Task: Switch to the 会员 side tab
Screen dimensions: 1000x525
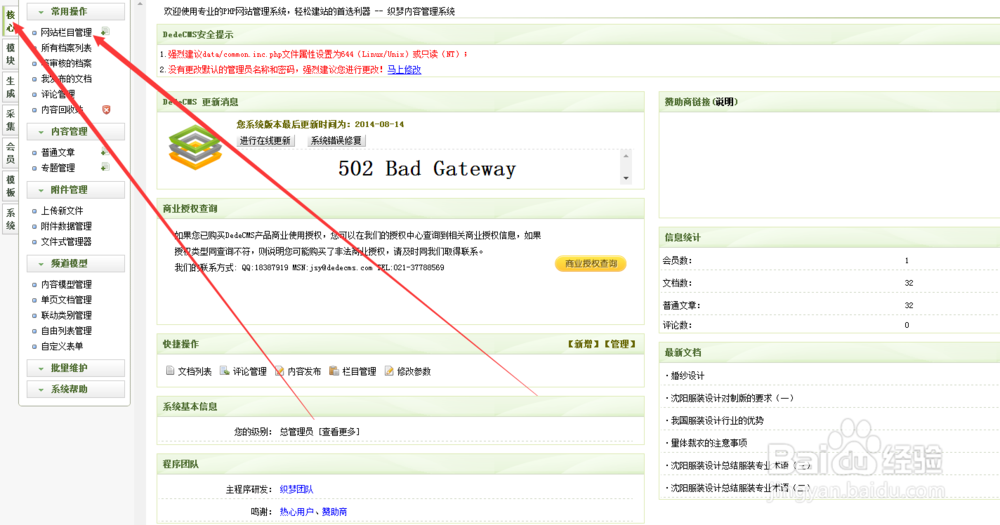Action: (10, 153)
